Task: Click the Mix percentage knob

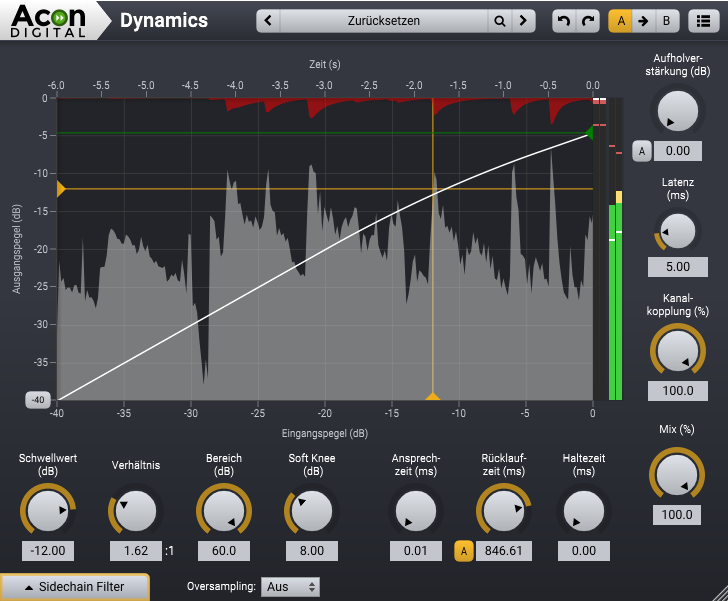Action: [677, 473]
